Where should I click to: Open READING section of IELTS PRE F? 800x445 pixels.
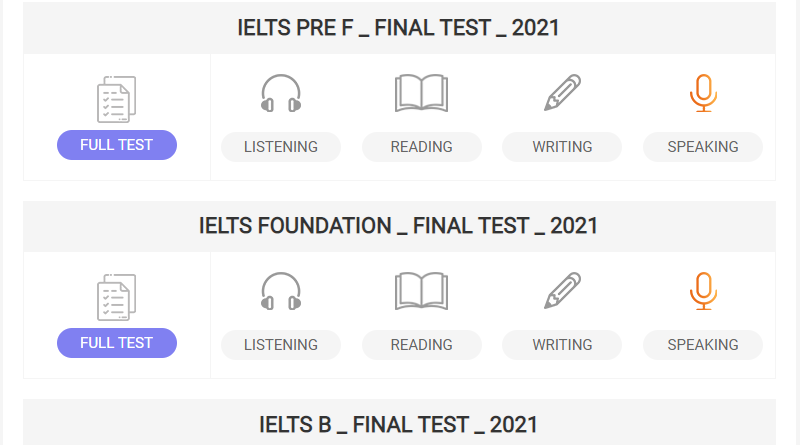pyautogui.click(x=421, y=147)
